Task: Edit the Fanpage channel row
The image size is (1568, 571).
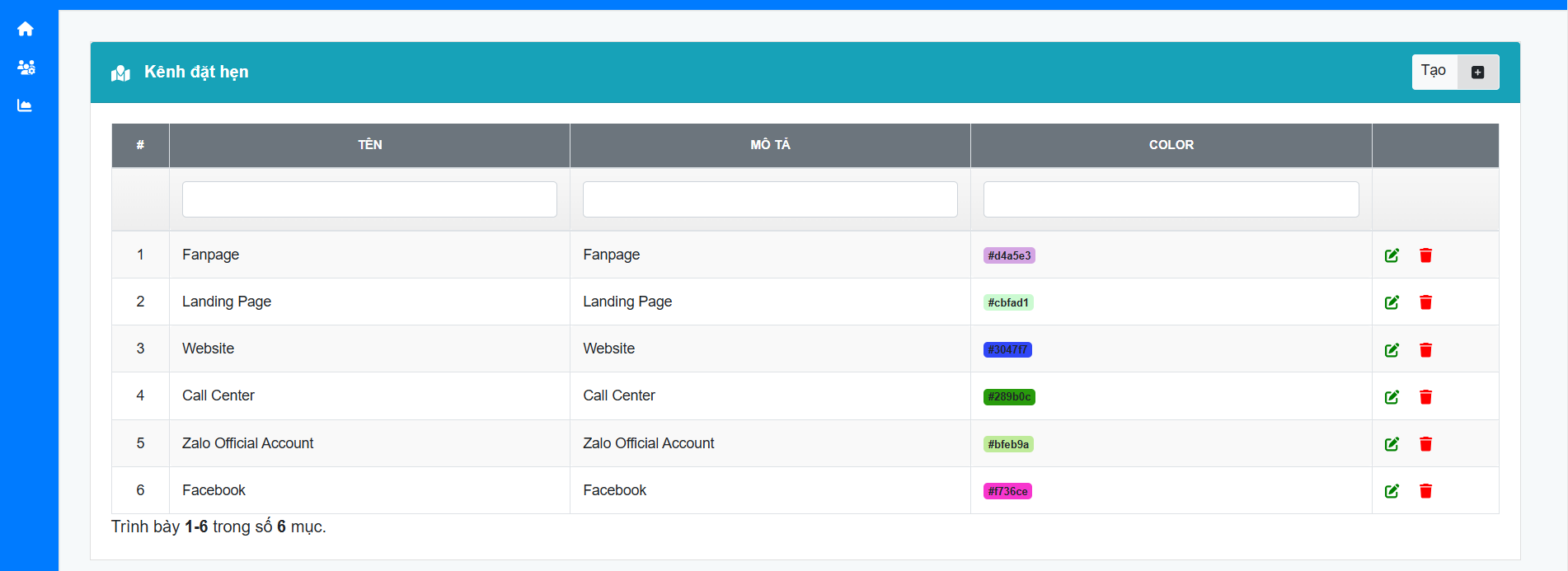Action: coord(1392,255)
